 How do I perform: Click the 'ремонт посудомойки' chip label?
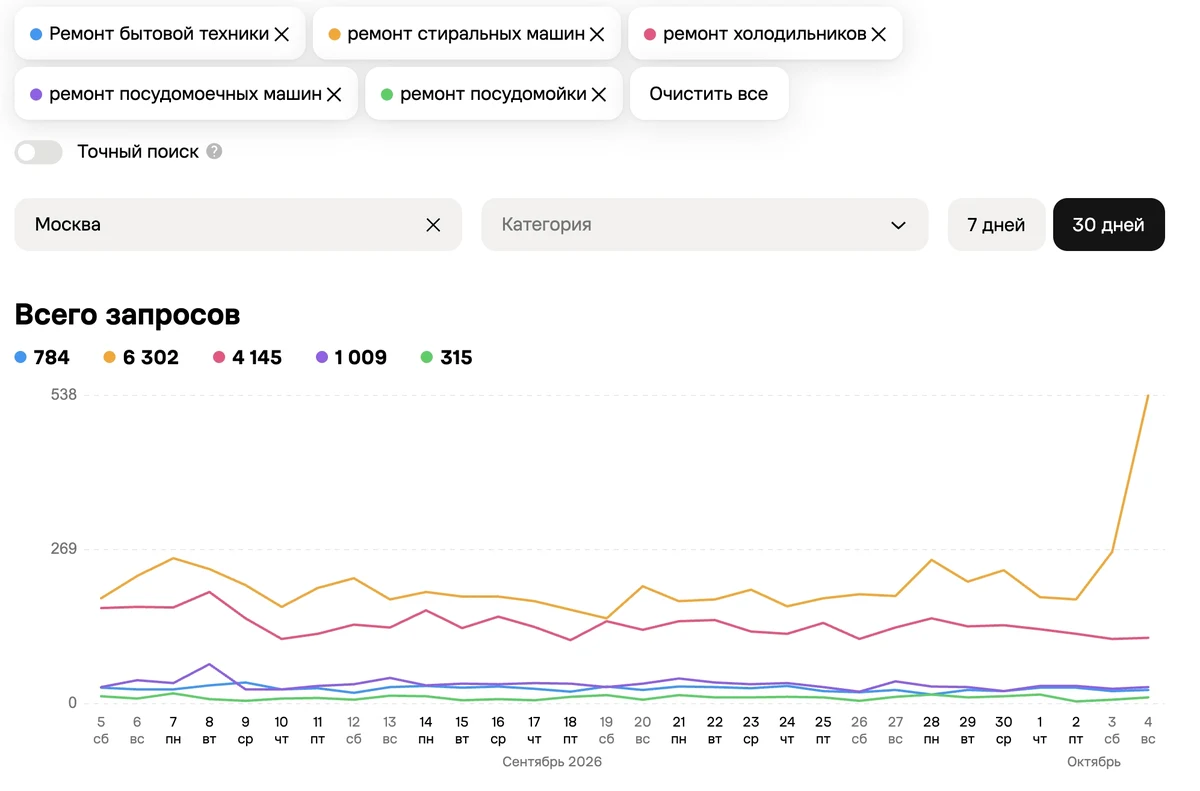pyautogui.click(x=493, y=94)
